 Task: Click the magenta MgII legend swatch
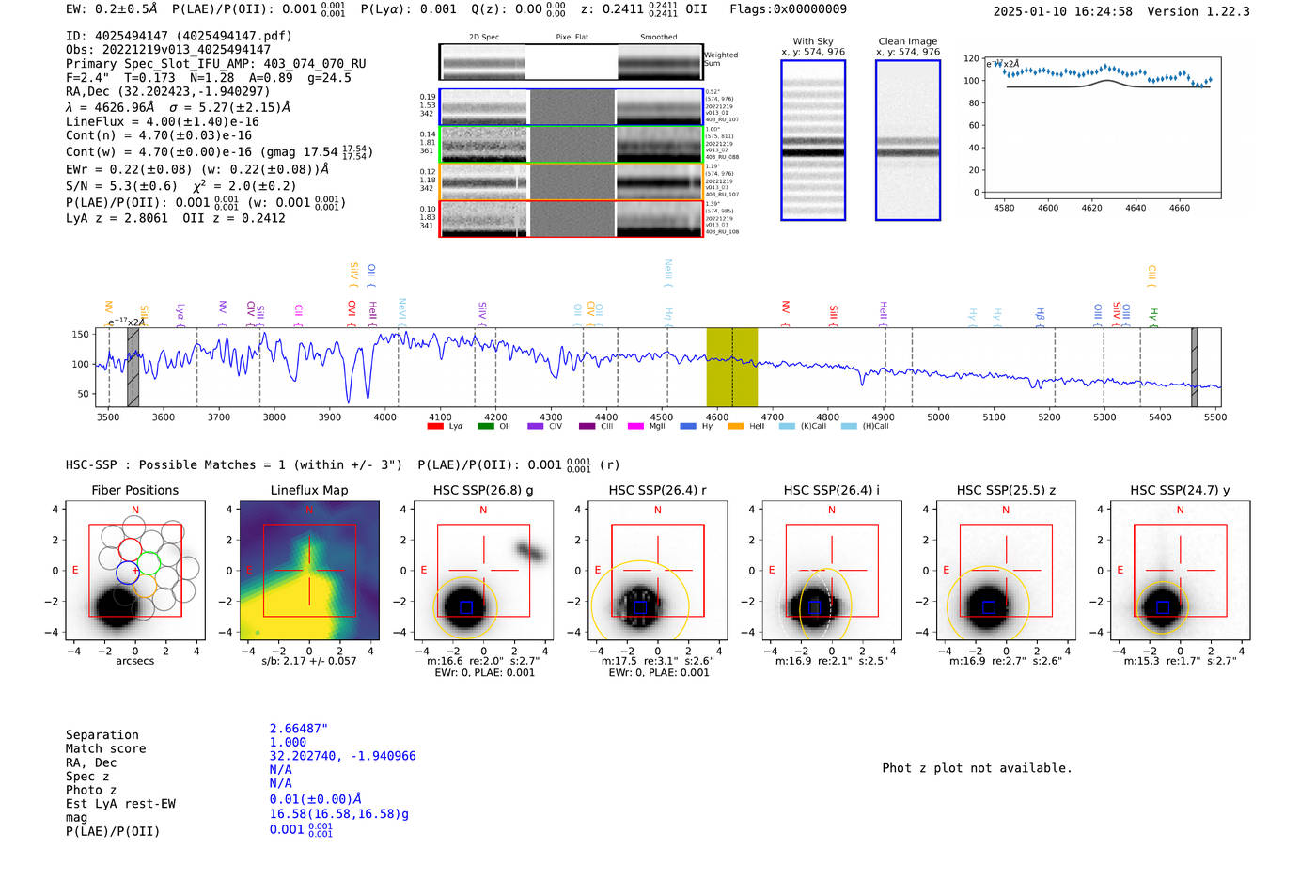(635, 427)
